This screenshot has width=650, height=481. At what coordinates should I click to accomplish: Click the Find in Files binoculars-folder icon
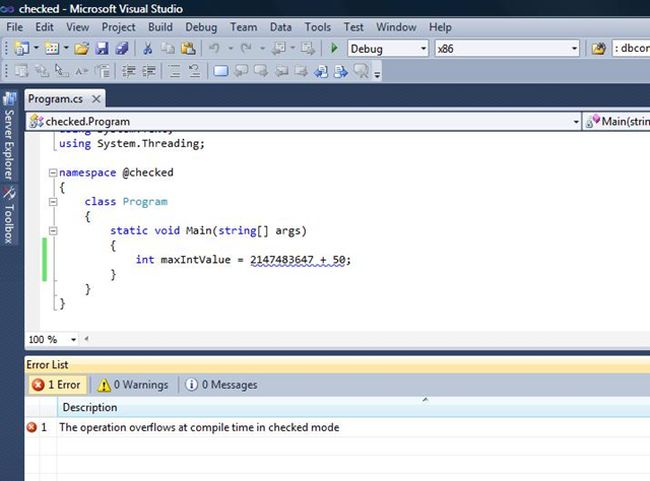598,49
